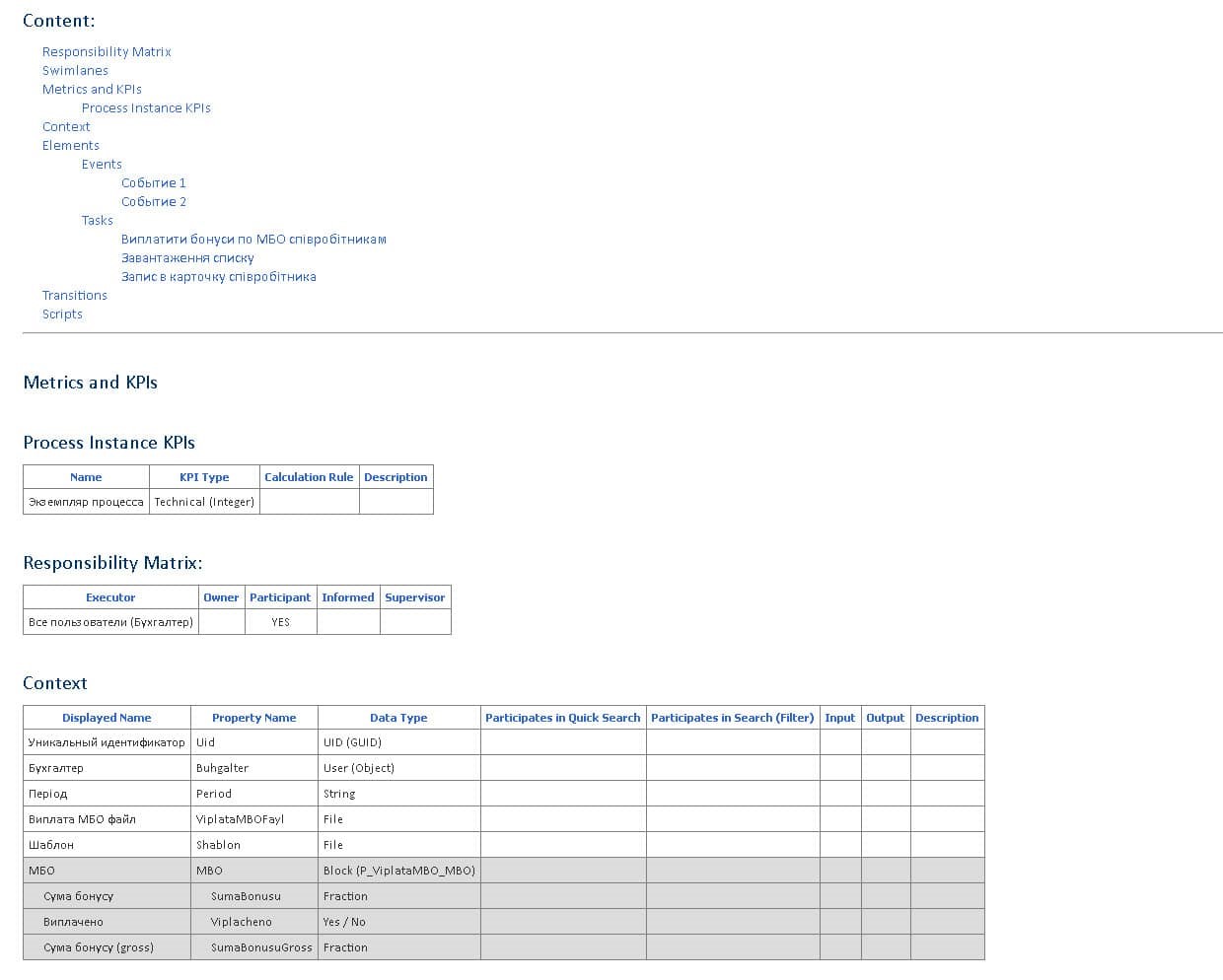Click the SumaBonusuGross property cell

point(261,947)
